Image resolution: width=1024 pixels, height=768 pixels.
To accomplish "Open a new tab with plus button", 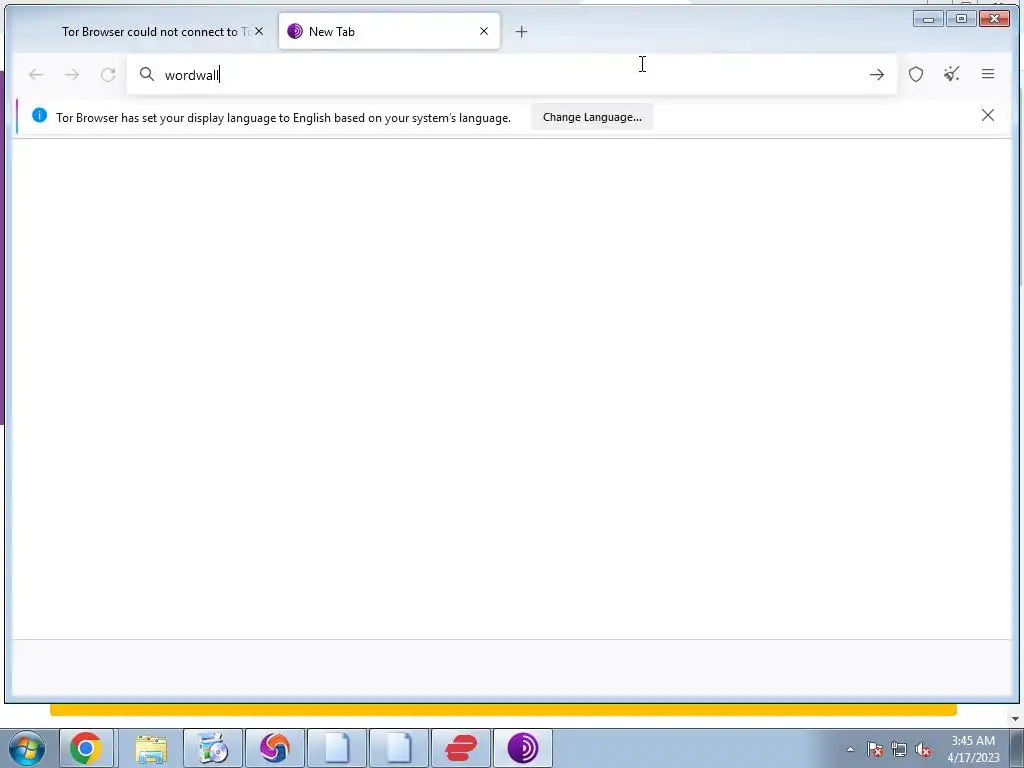I will coord(521,31).
